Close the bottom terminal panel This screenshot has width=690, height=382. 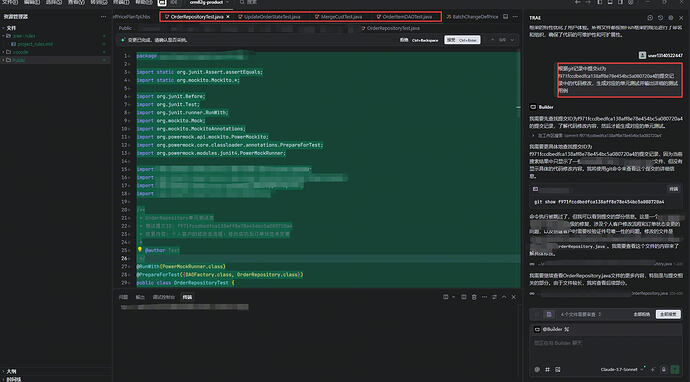514,297
